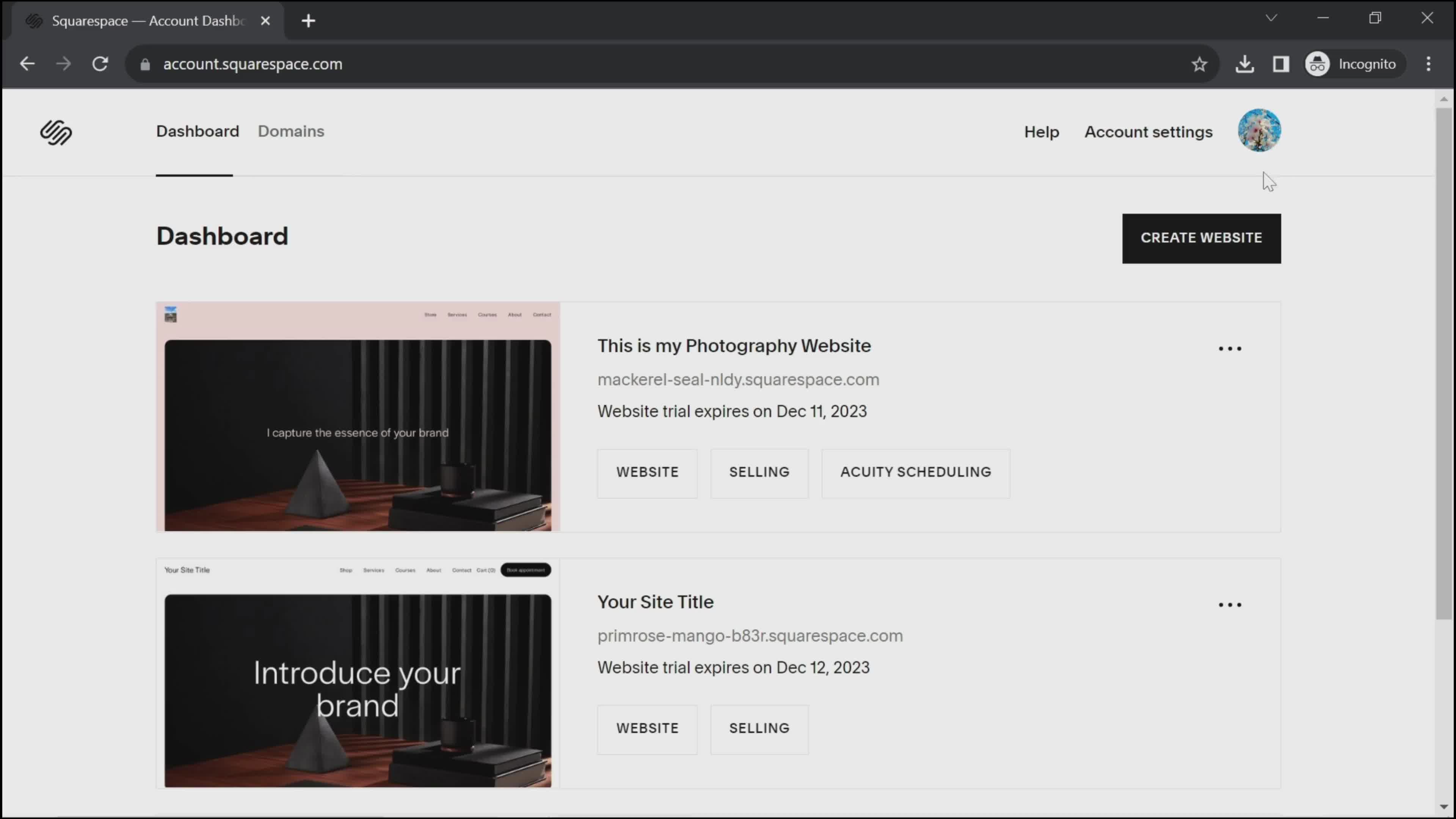The height and width of the screenshot is (819, 1456).
Task: Open Account settings
Action: [x=1148, y=132]
